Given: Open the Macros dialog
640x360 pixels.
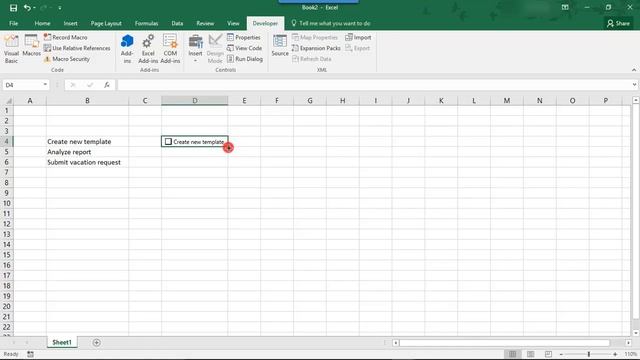Looking at the screenshot, I should point(31,46).
